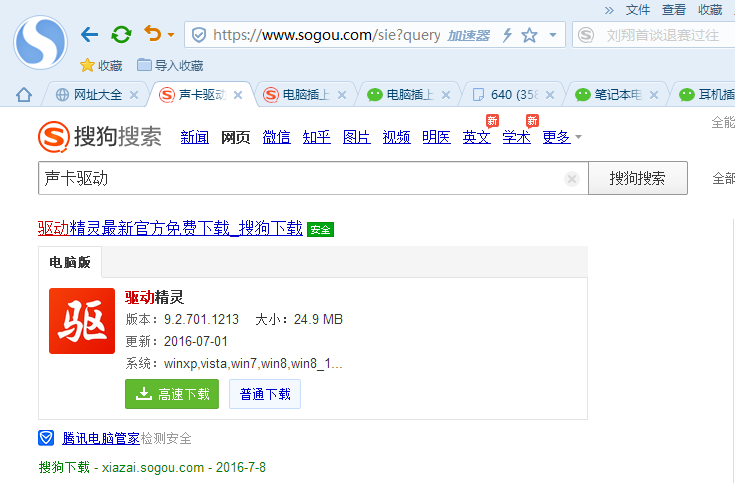This screenshot has height=483, width=735.
Task: Clear search query with the X icon
Action: (572, 179)
